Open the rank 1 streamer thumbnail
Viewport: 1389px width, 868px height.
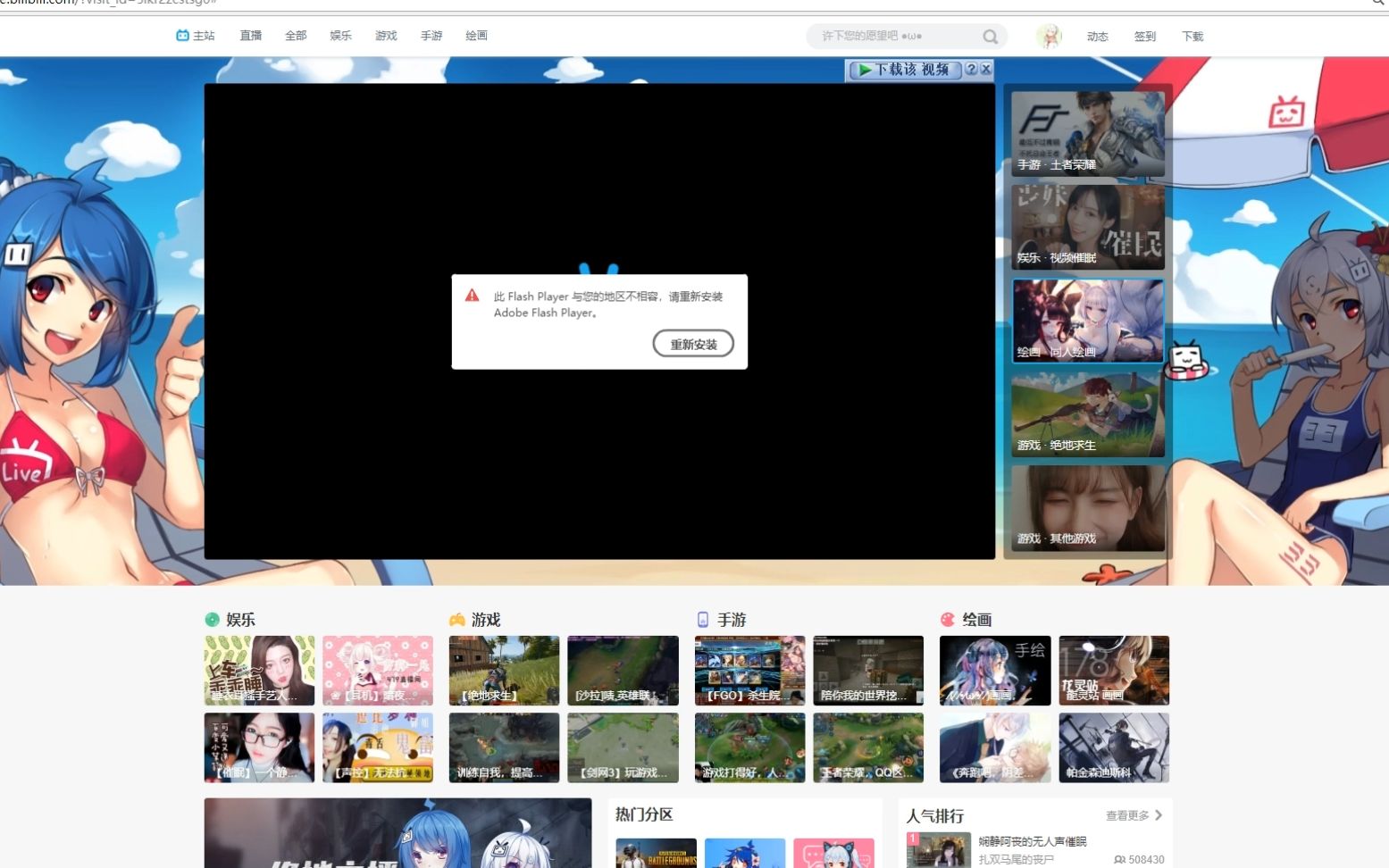(x=939, y=850)
